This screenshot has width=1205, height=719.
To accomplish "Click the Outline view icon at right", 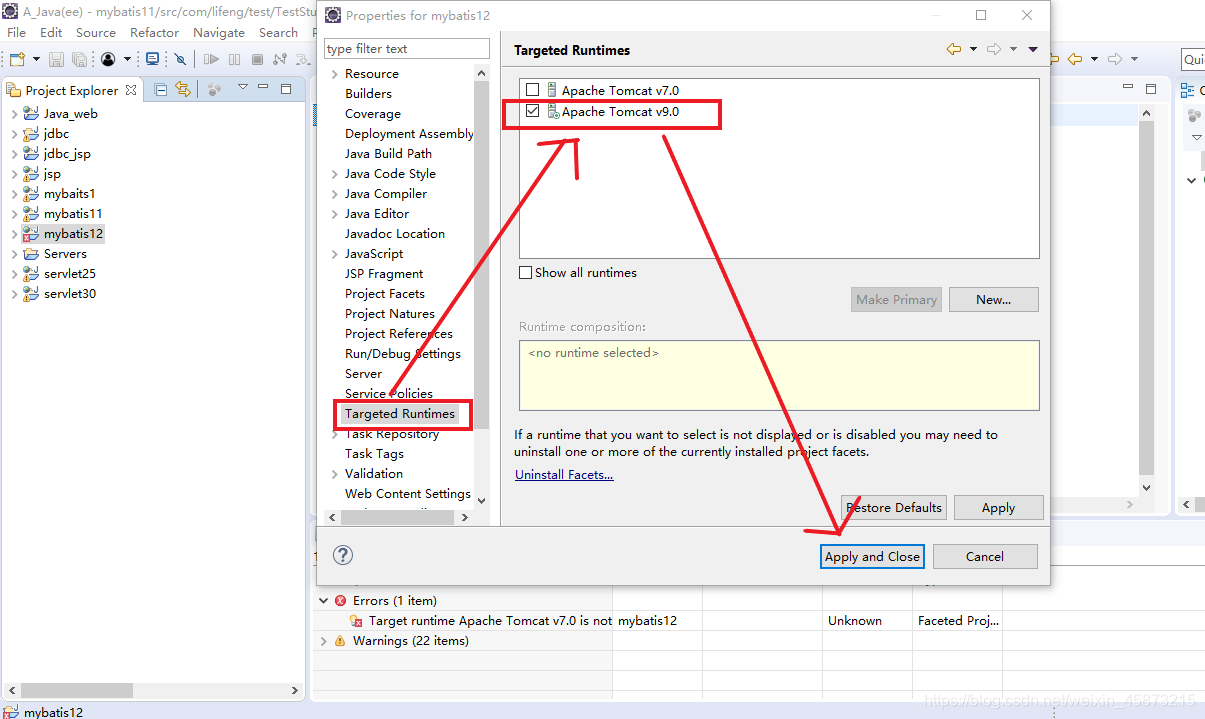I will [1188, 90].
